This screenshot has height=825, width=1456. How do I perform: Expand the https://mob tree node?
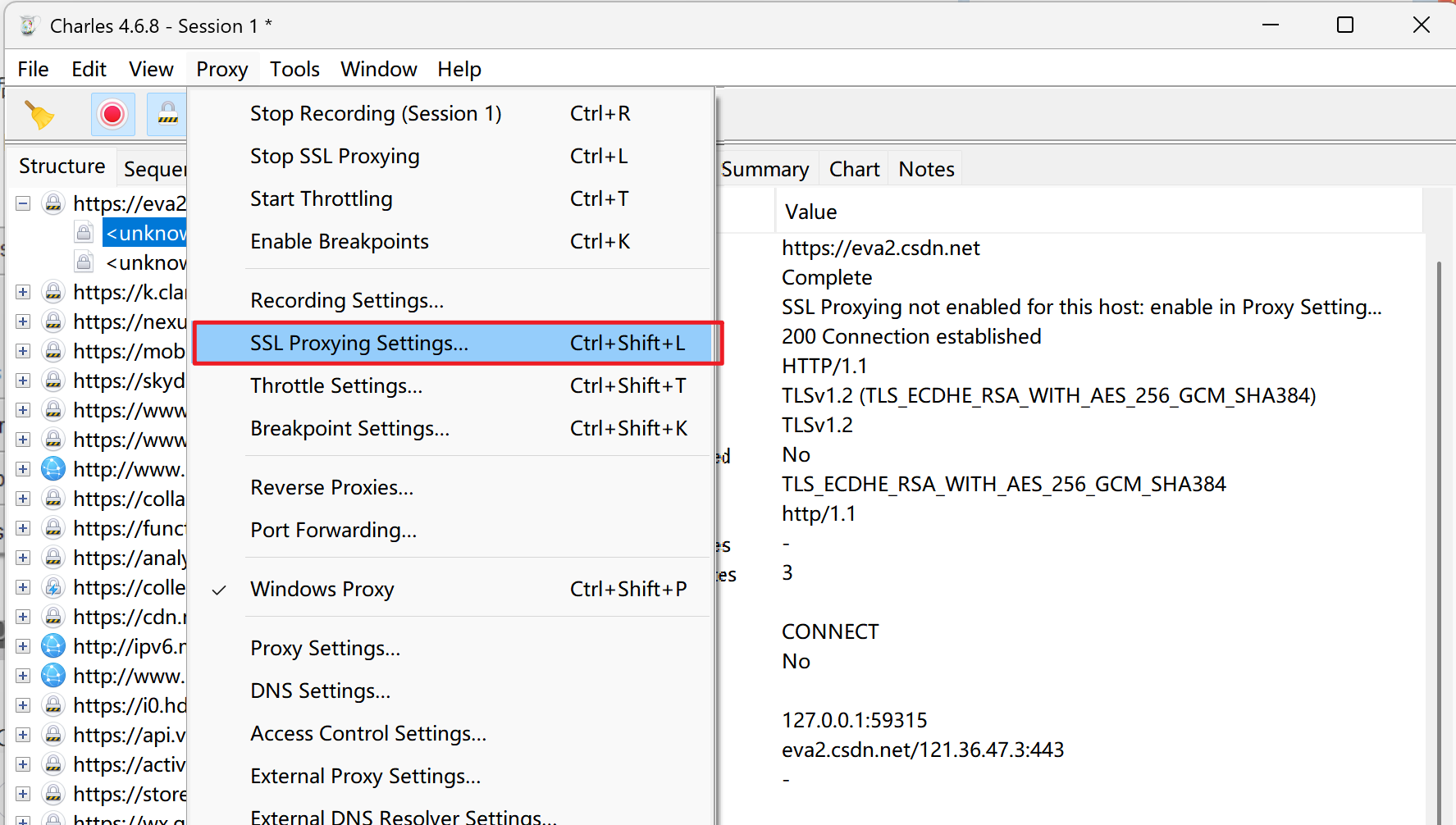click(23, 351)
